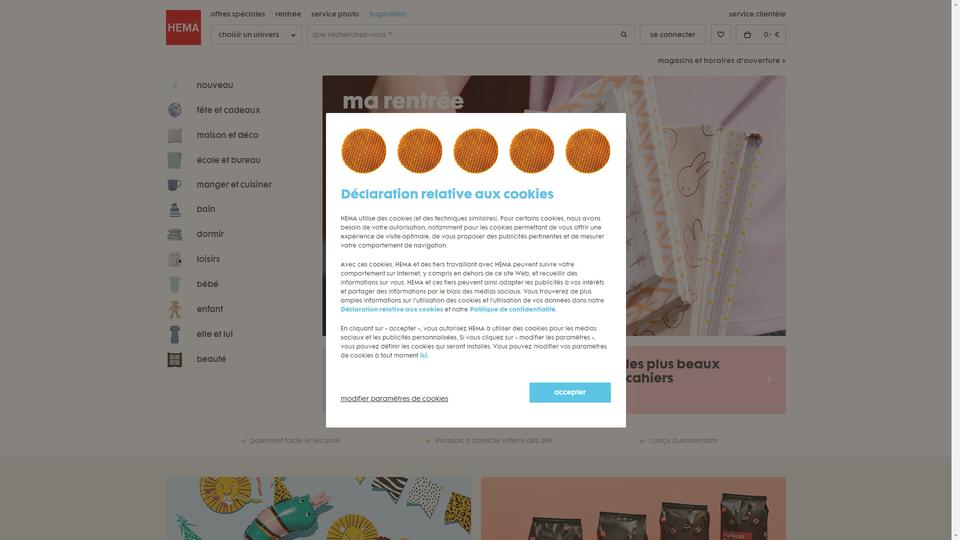Image resolution: width=960 pixels, height=540 pixels.
Task: Click modifier paramètres de cookies link
Action: tap(394, 399)
